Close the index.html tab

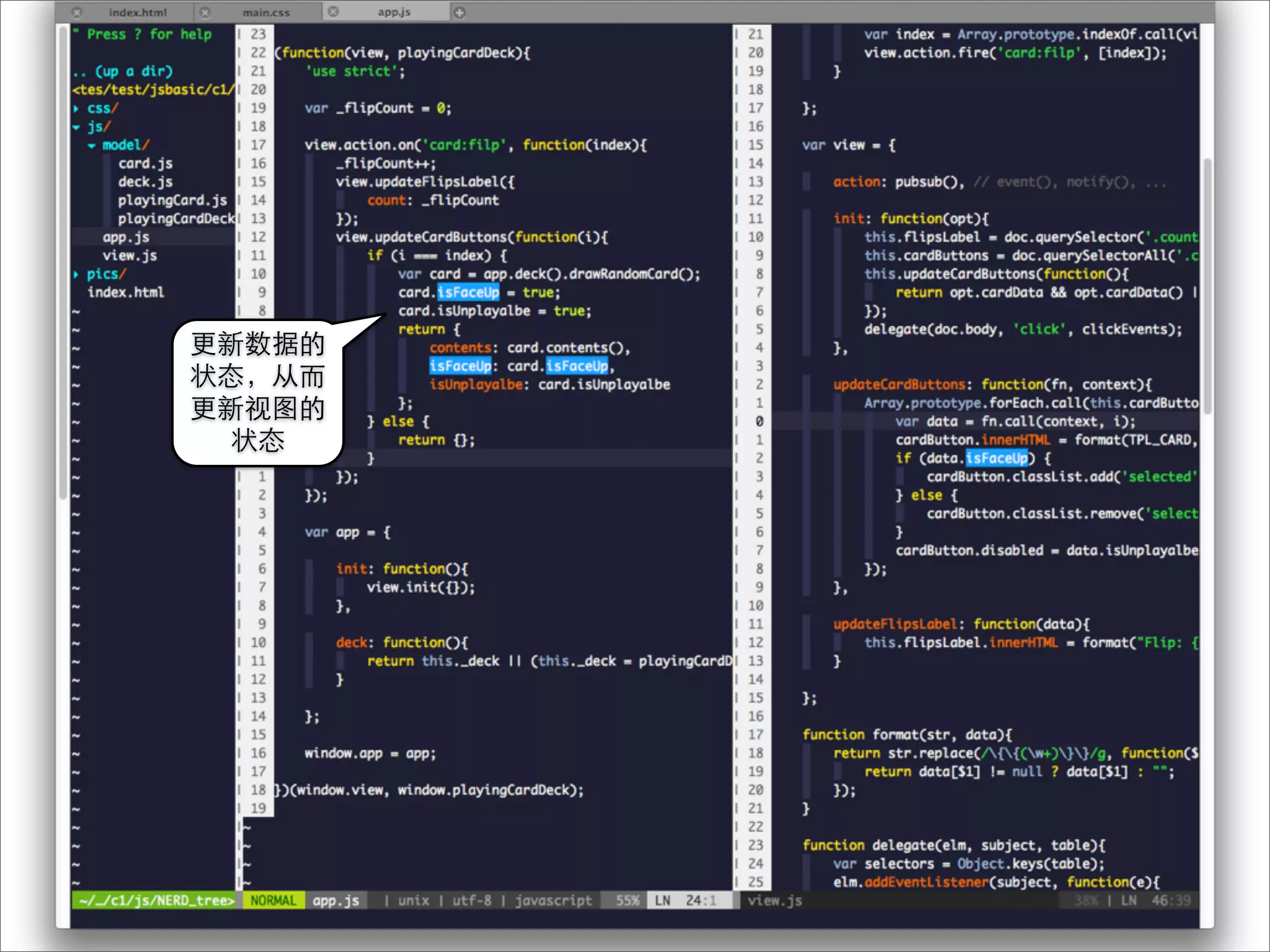coord(77,12)
